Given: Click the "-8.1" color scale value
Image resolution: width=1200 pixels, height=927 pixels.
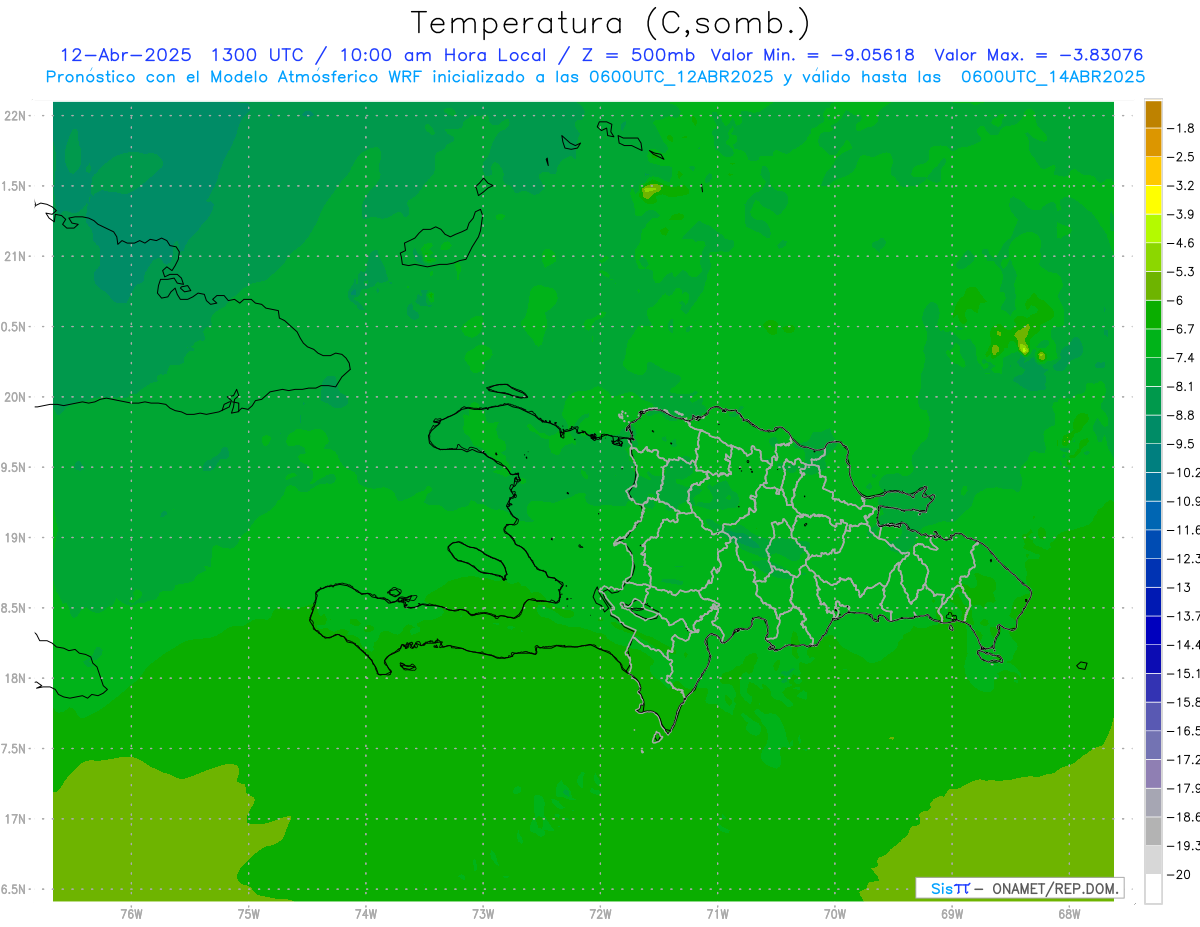Looking at the screenshot, I should click(1182, 386).
